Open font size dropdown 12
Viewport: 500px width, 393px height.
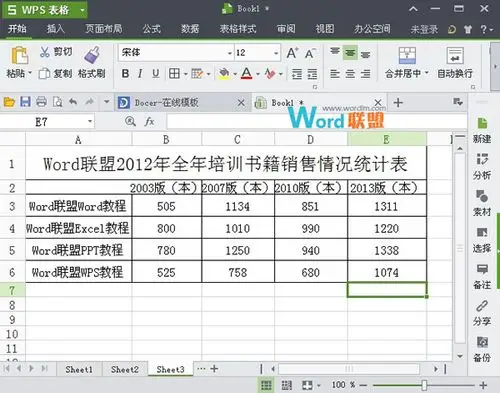coord(276,53)
